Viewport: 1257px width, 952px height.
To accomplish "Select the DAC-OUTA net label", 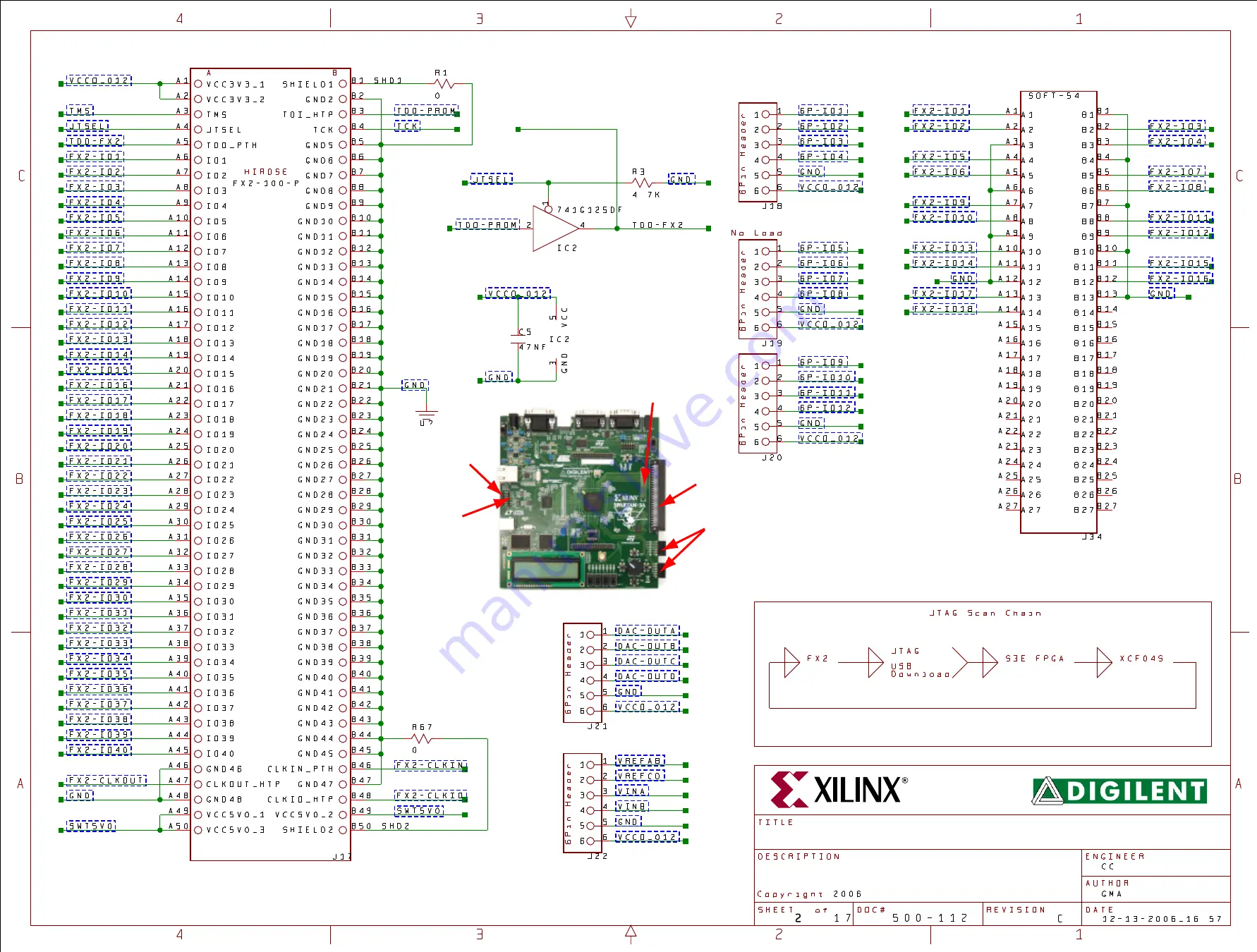I will 648,631.
